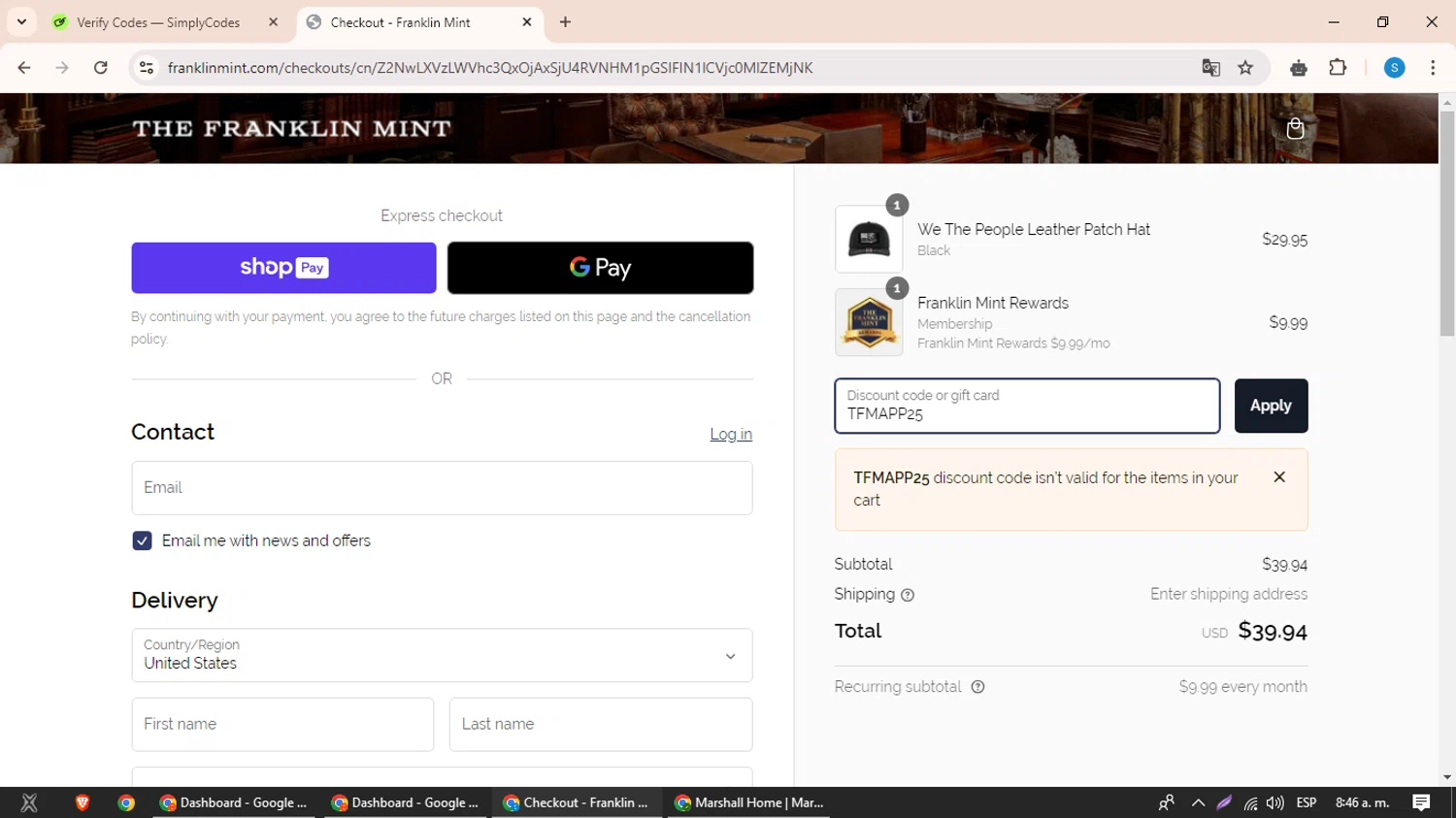
Task: Click the page vertical scrollbar
Action: tap(1447, 223)
